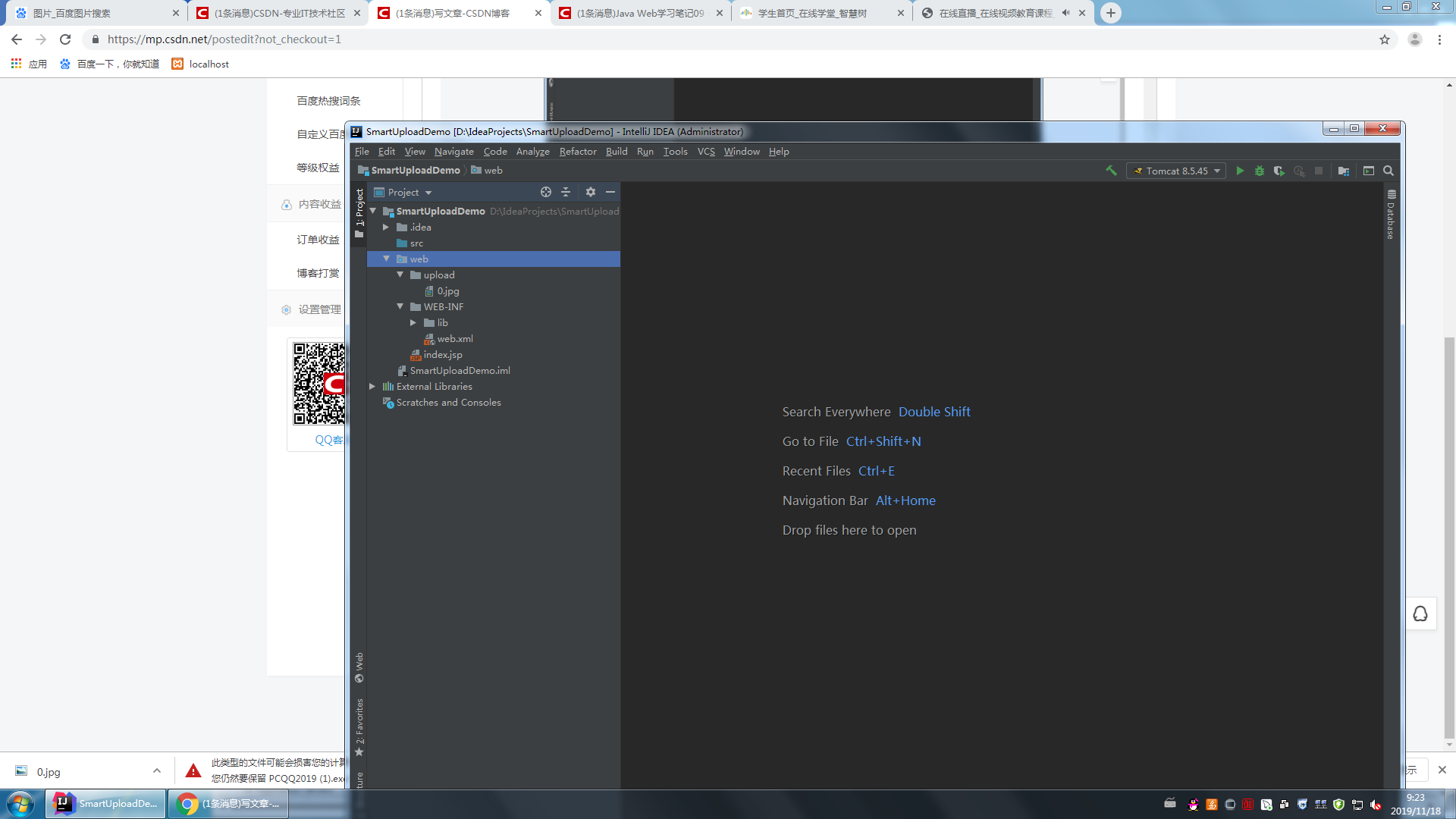Select index.jsp in project tree
The width and height of the screenshot is (1456, 819).
[x=442, y=354]
